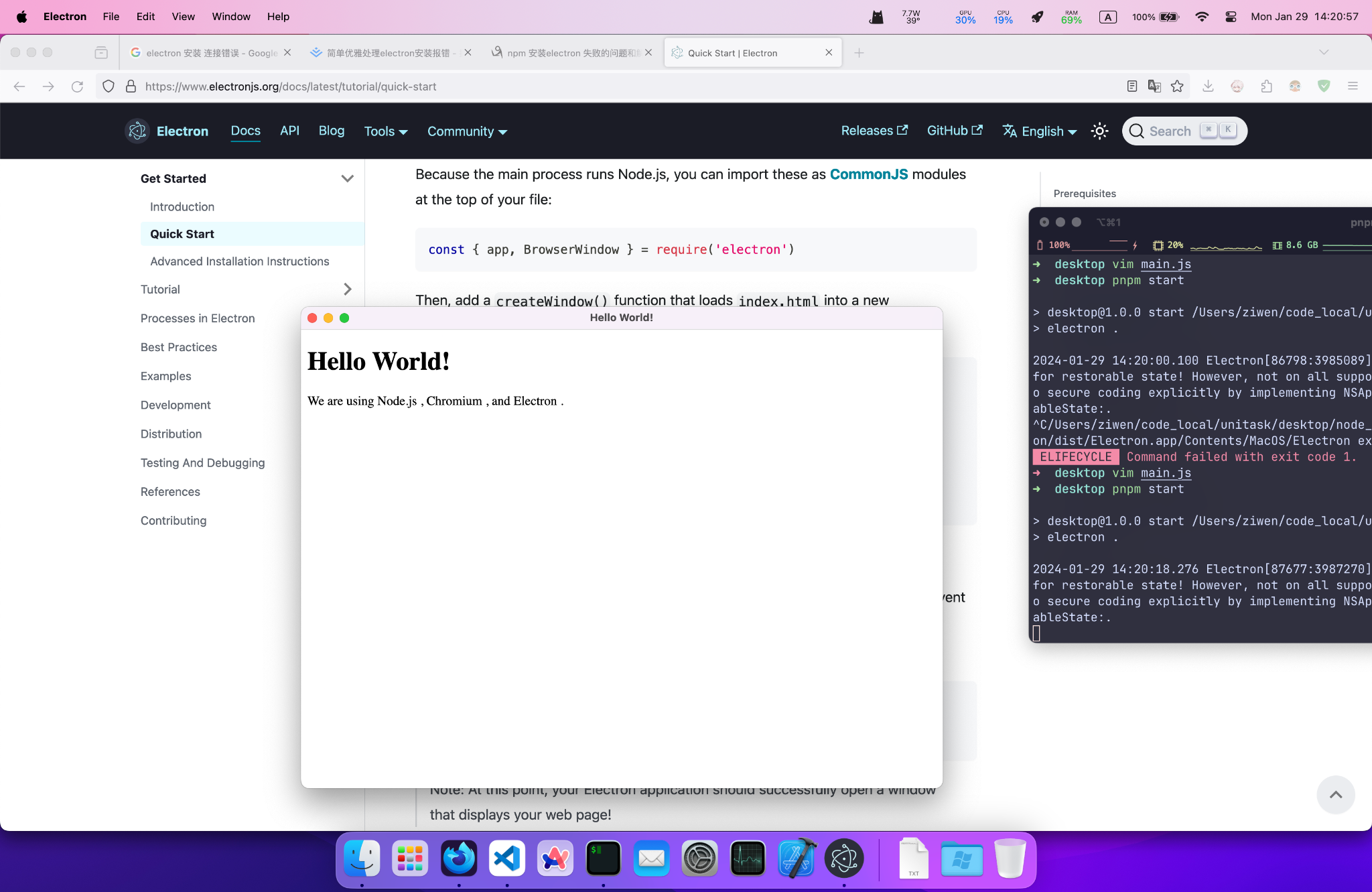Translate the page using the address bar icon
Viewport: 1372px width, 892px height.
click(1154, 86)
